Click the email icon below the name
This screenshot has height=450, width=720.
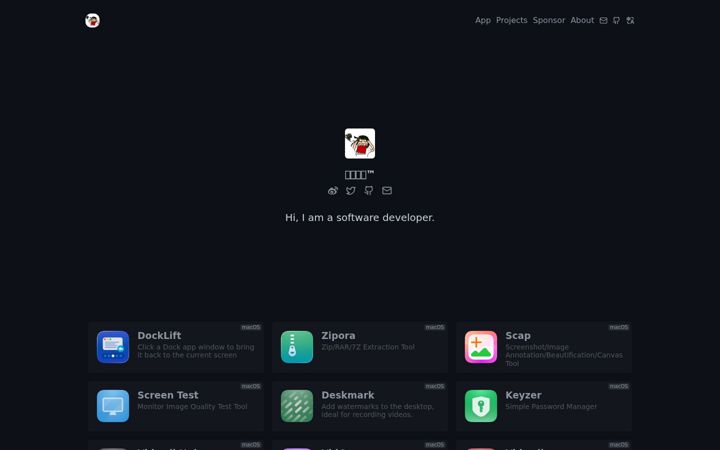click(x=387, y=191)
